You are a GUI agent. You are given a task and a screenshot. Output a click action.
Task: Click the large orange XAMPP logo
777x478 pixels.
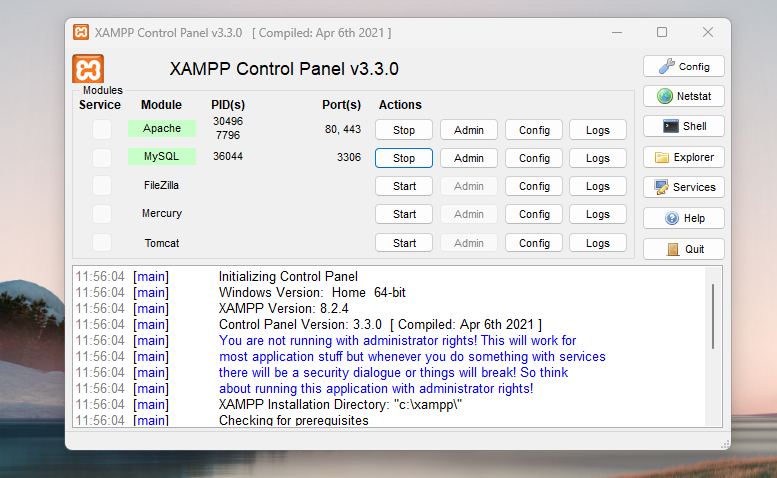[88, 69]
